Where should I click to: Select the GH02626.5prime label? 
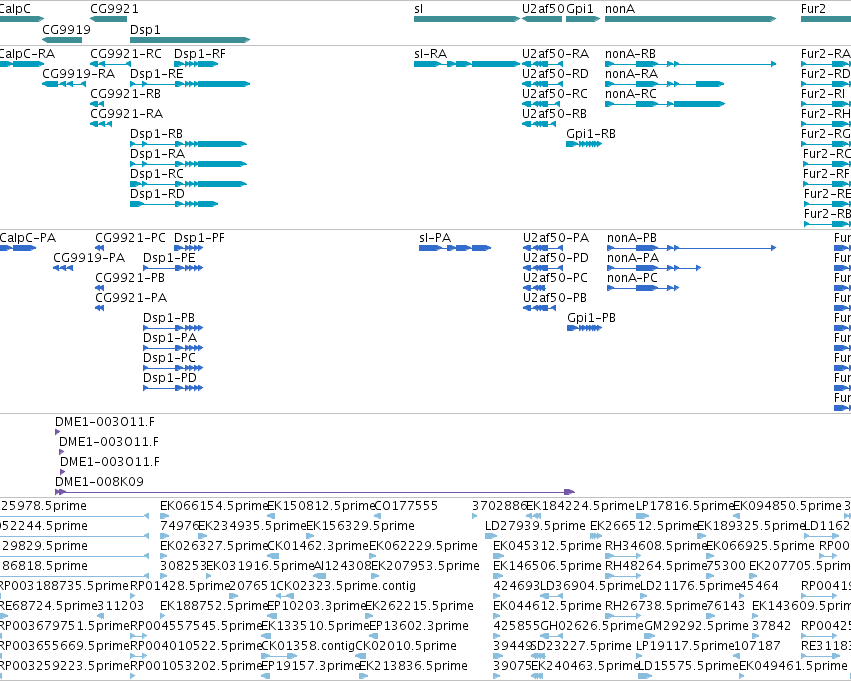point(592,626)
